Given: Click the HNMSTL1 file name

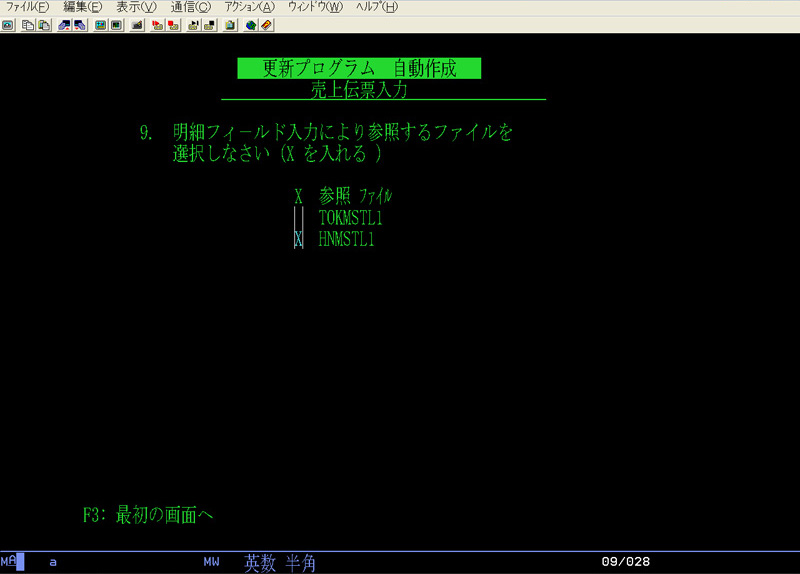Looking at the screenshot, I should 346,239.
